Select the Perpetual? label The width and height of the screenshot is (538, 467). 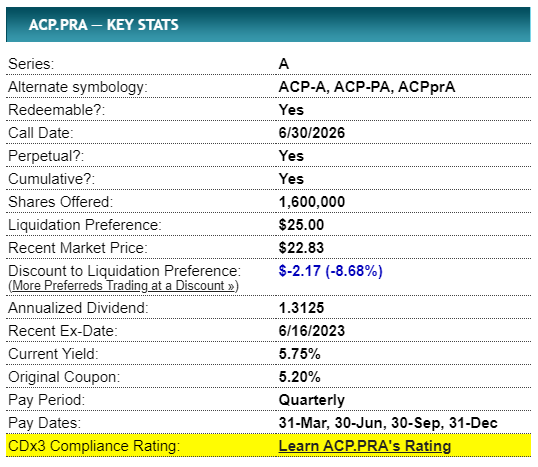click(46, 156)
